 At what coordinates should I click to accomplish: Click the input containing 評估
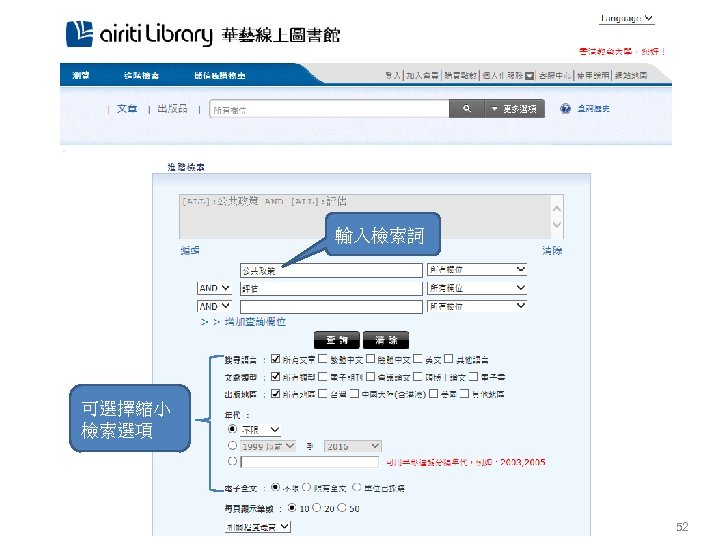click(331, 288)
